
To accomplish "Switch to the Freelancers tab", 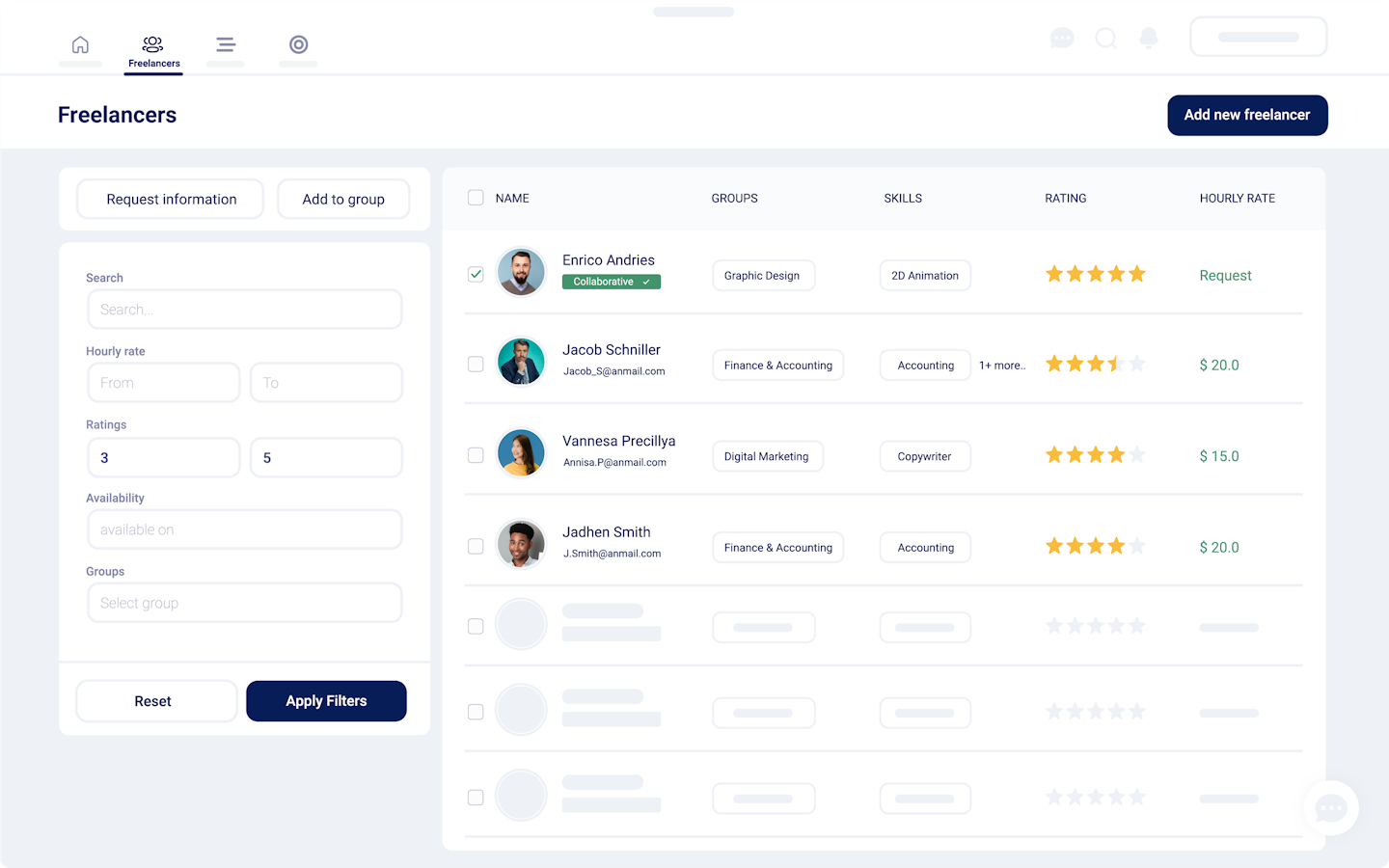I will pyautogui.click(x=153, y=52).
